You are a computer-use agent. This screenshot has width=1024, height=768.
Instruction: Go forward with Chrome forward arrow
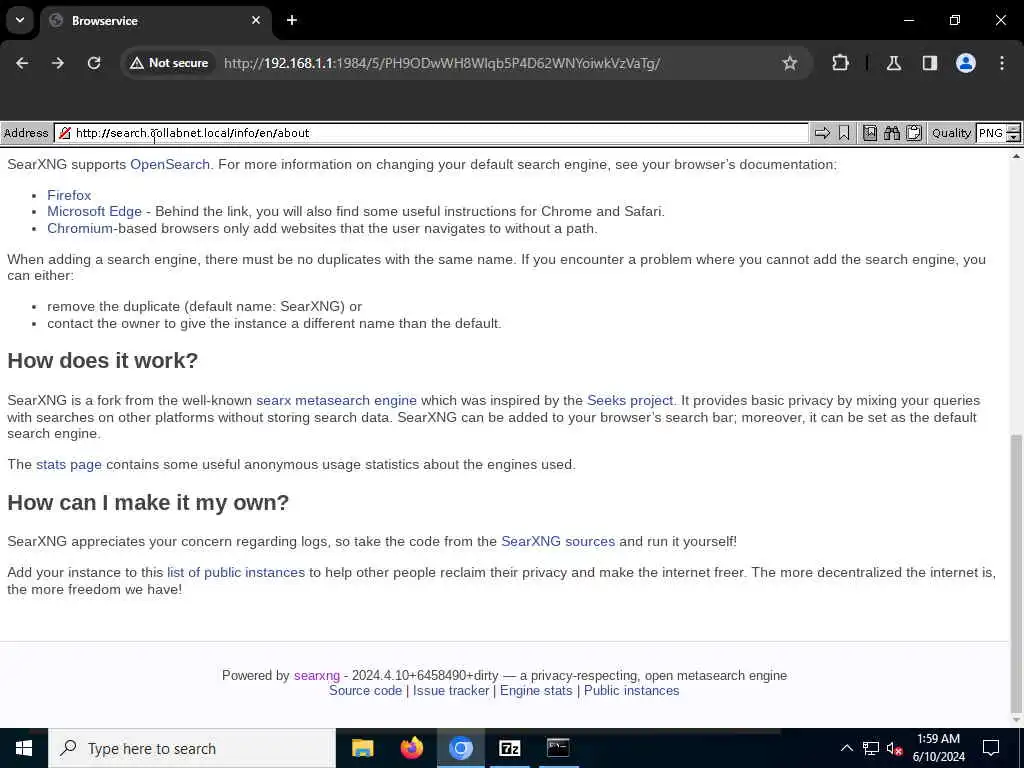pyautogui.click(x=58, y=63)
